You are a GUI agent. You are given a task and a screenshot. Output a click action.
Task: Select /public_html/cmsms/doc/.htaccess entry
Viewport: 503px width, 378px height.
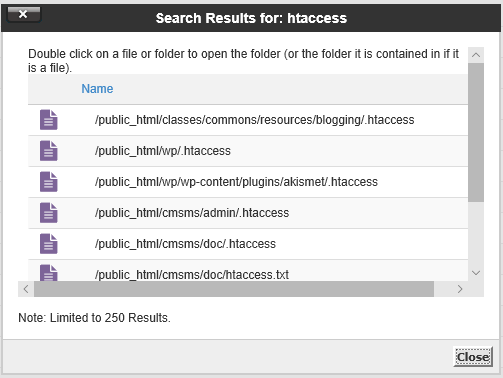(185, 244)
